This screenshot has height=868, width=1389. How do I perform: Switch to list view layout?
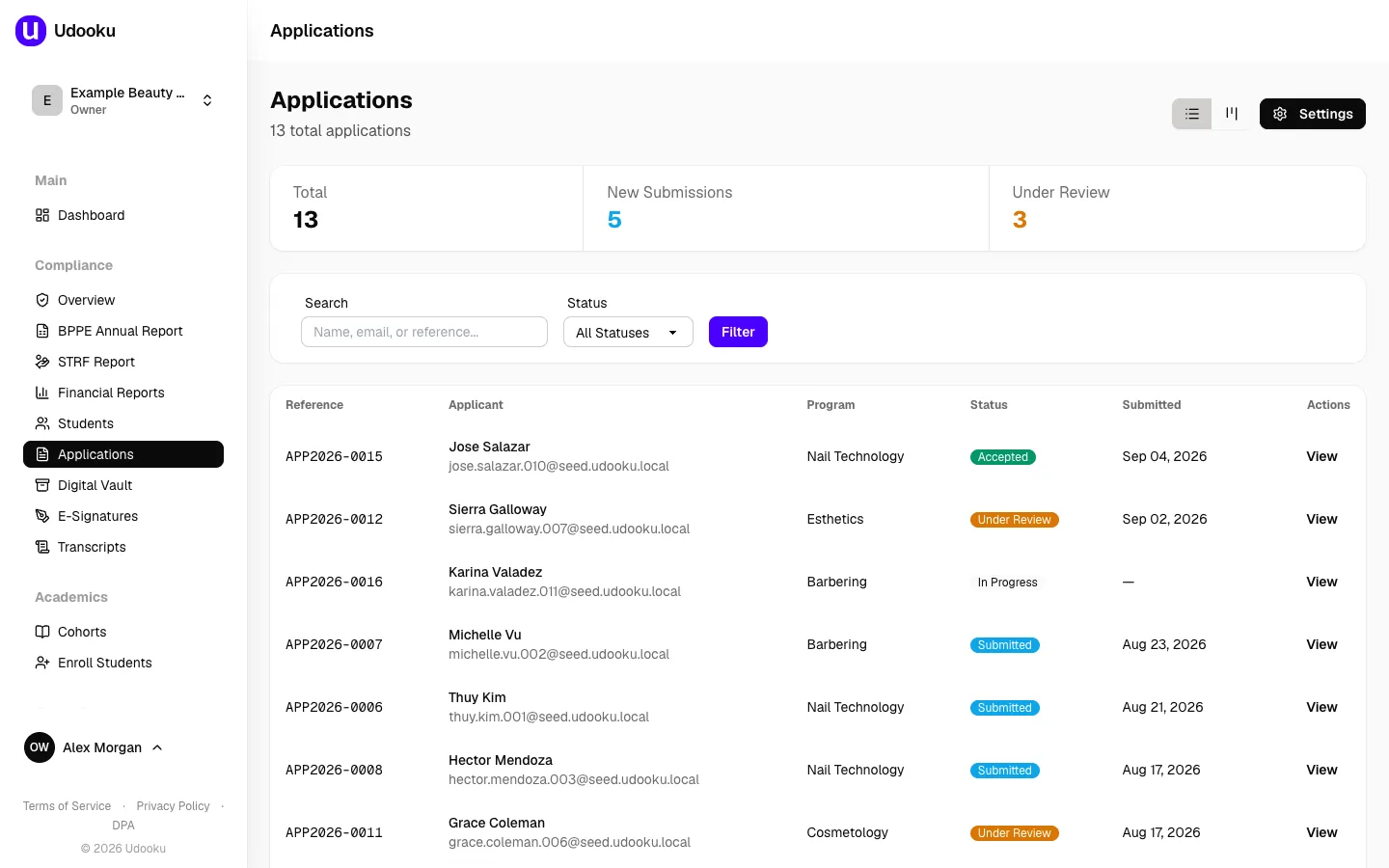click(1192, 114)
